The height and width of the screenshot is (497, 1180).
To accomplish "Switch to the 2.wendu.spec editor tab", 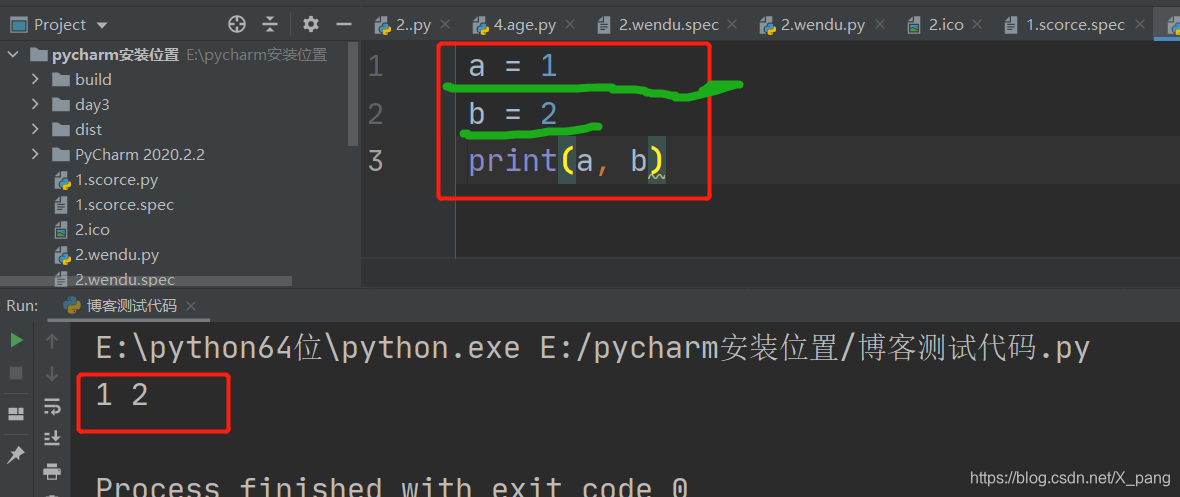I will (668, 25).
